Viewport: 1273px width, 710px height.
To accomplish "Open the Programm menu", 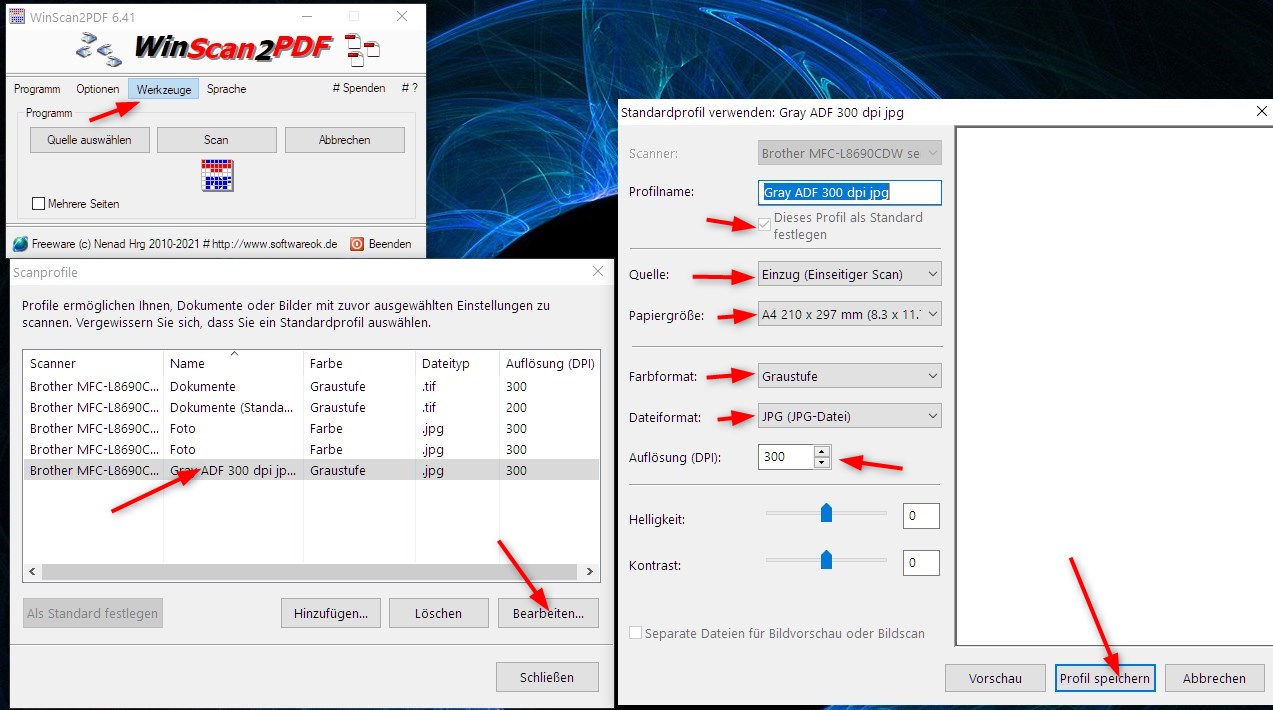I will click(37, 89).
